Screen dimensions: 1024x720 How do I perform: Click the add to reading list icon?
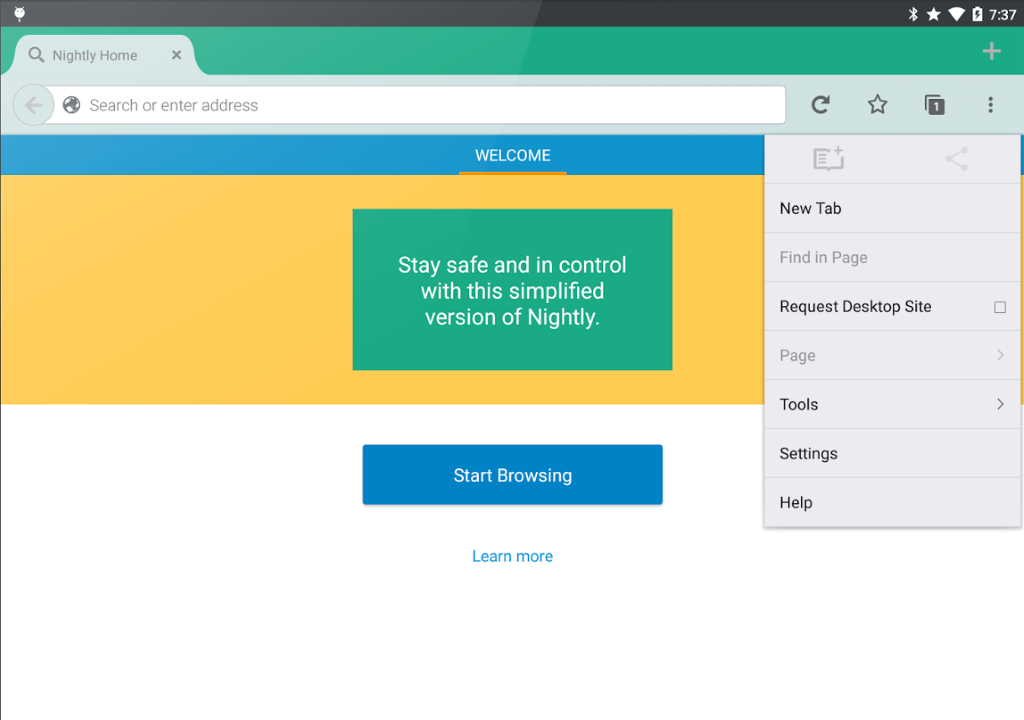[828, 158]
